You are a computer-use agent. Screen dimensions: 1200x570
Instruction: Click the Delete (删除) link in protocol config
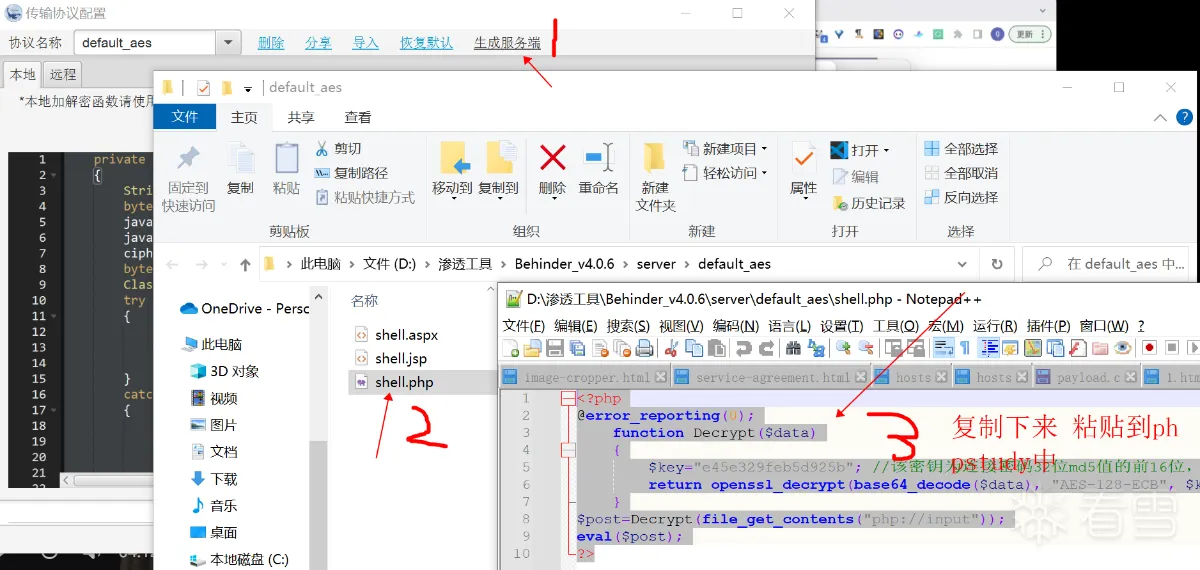click(271, 43)
